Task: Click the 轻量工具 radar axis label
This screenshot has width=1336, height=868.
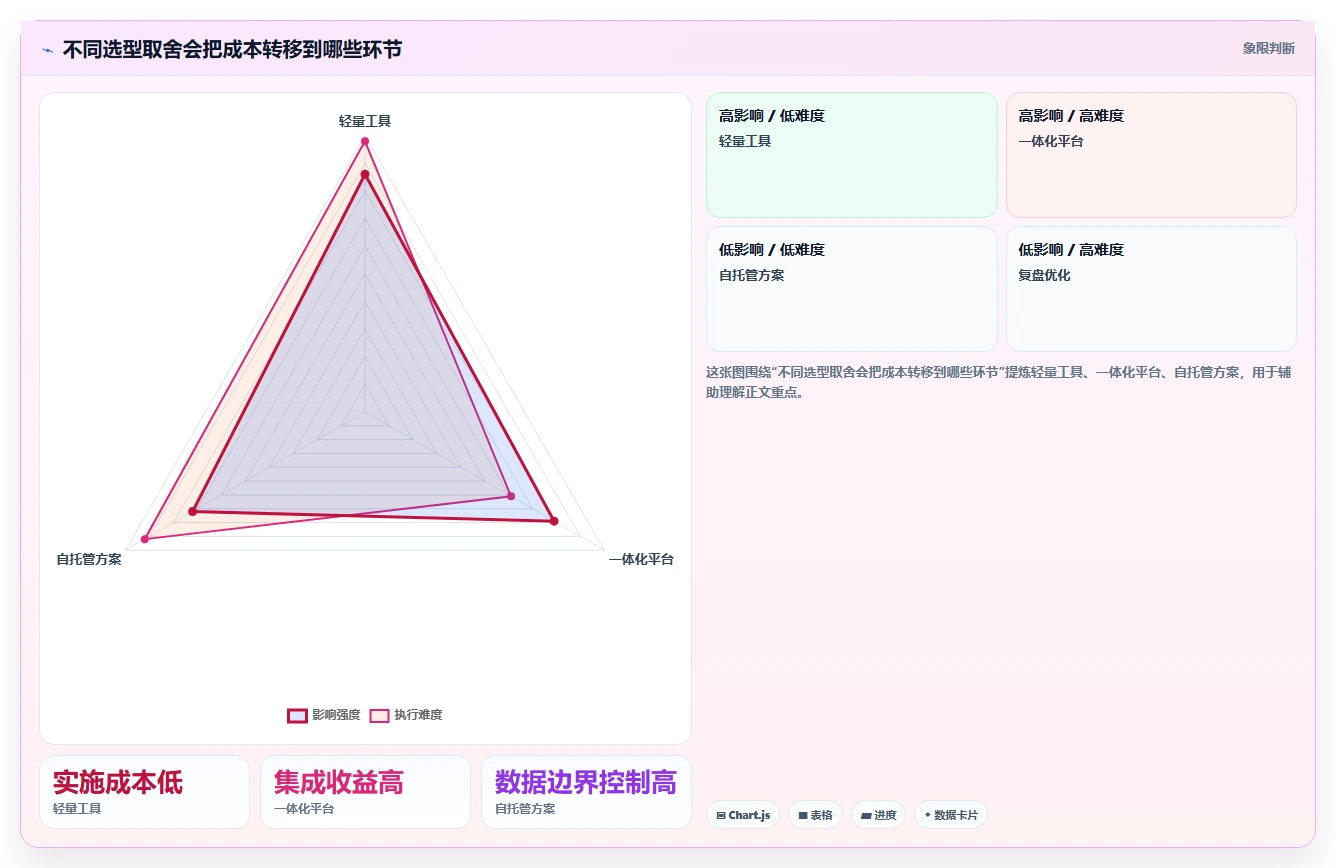Action: tap(365, 121)
